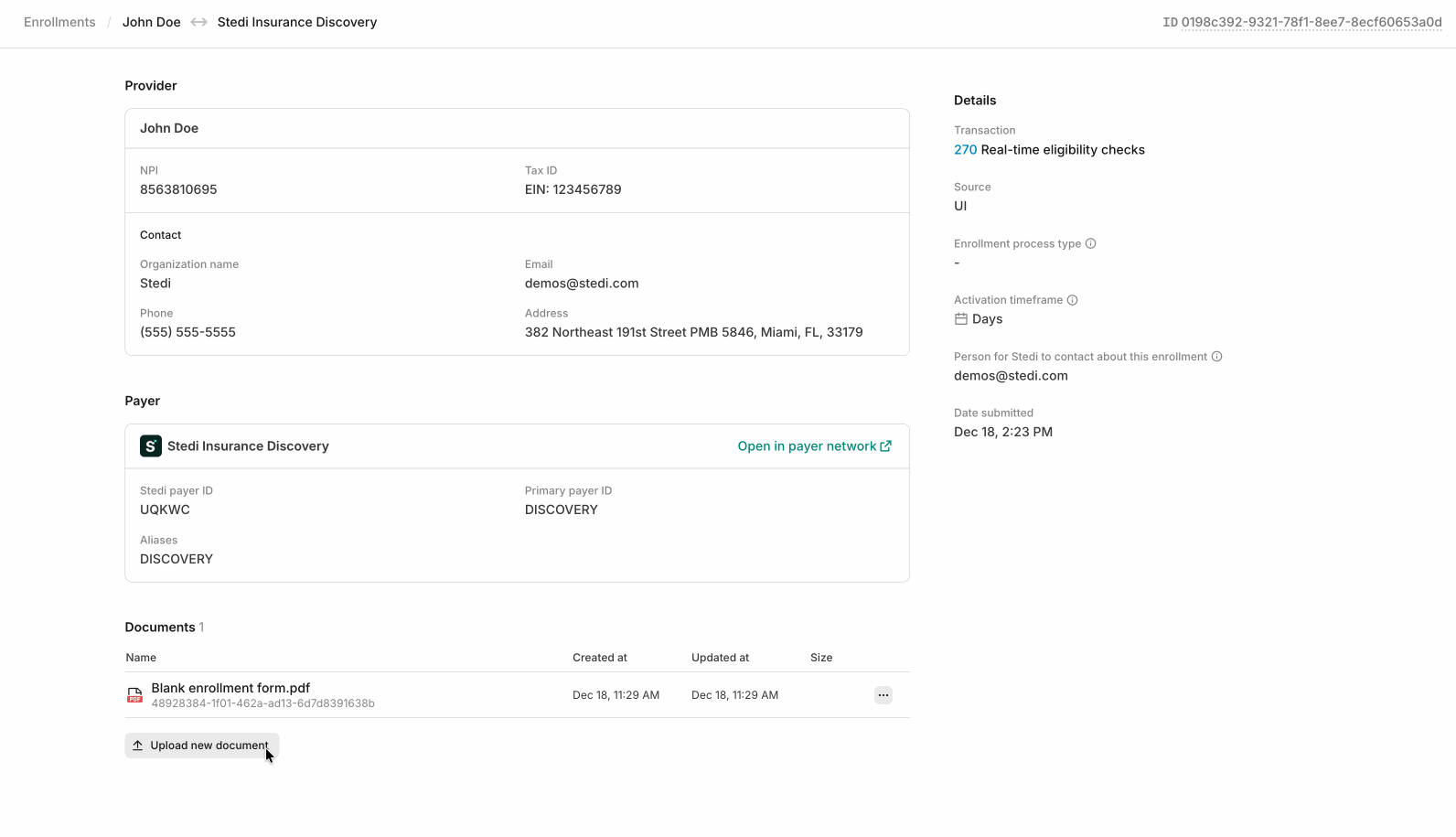Open the document more options menu
Image resolution: width=1456 pixels, height=837 pixels.
coord(883,695)
